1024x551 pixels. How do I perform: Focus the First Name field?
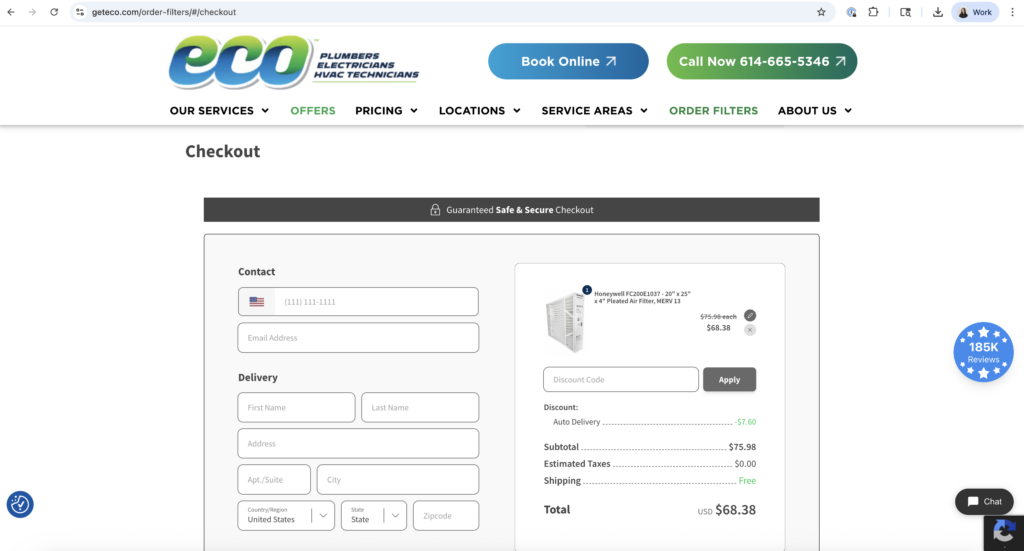296,407
